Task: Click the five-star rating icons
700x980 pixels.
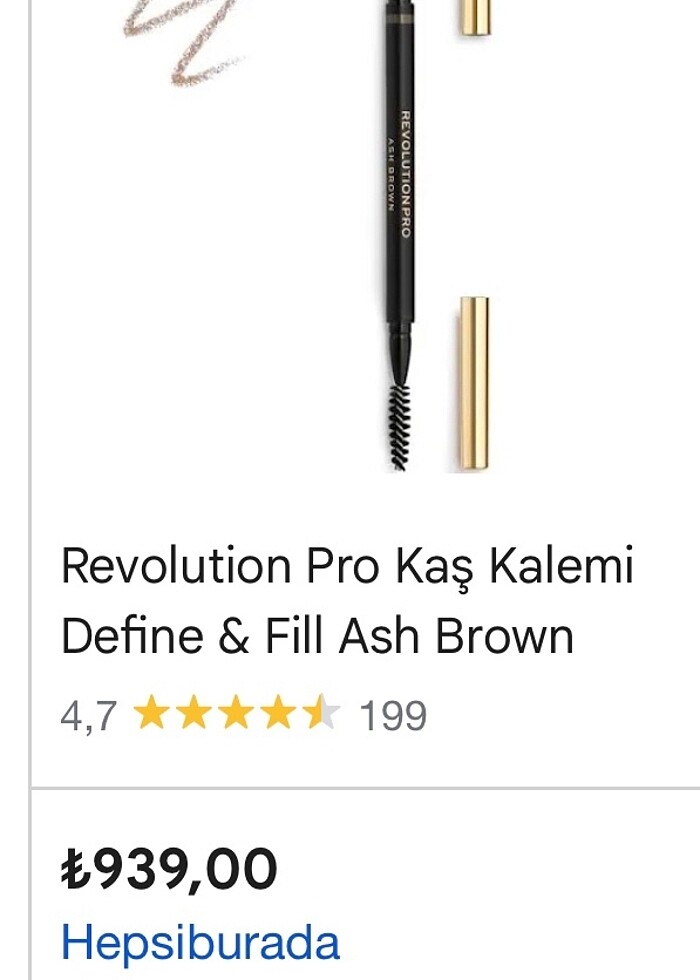Action: pyautogui.click(x=238, y=712)
